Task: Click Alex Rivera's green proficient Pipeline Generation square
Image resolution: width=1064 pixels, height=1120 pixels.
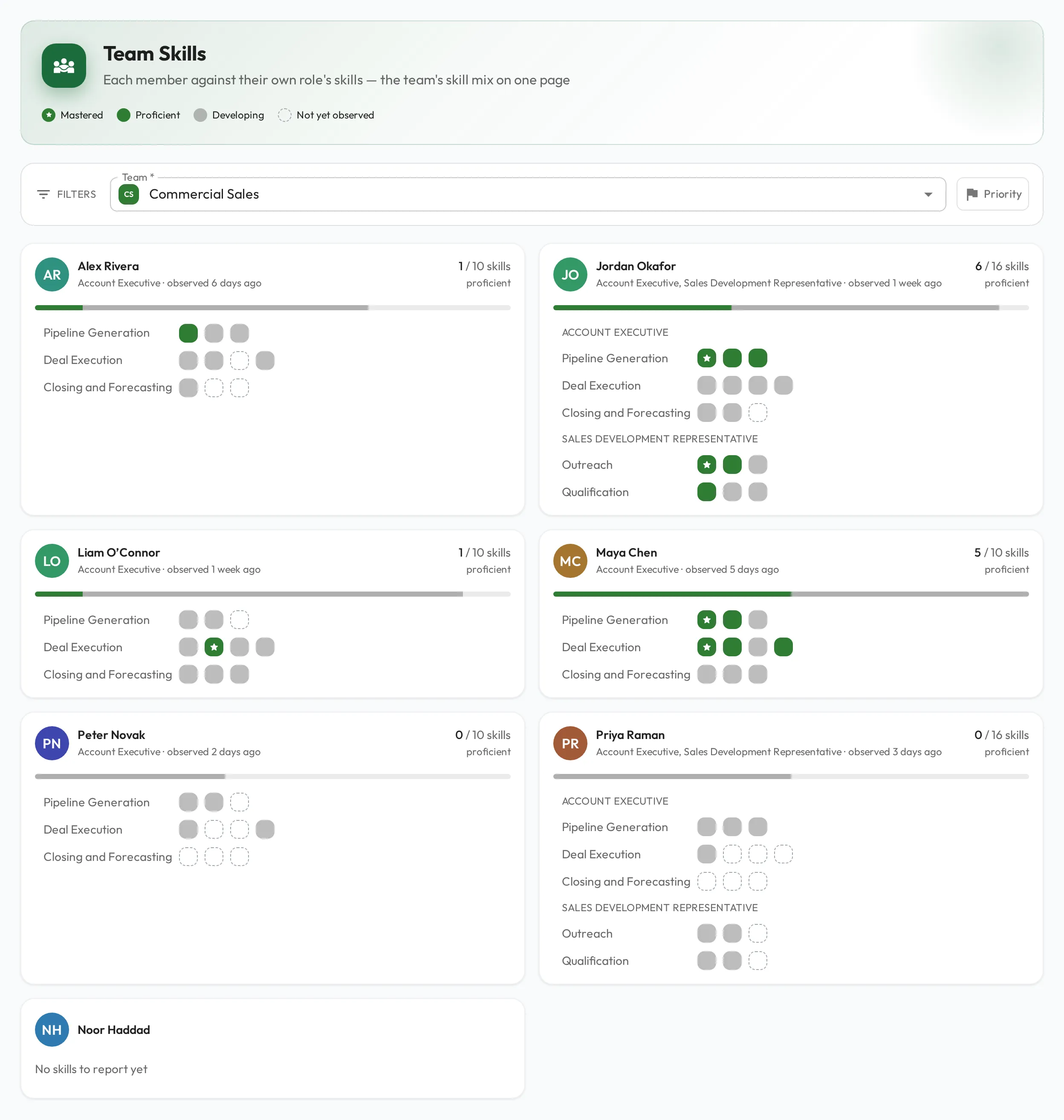Action: (188, 333)
